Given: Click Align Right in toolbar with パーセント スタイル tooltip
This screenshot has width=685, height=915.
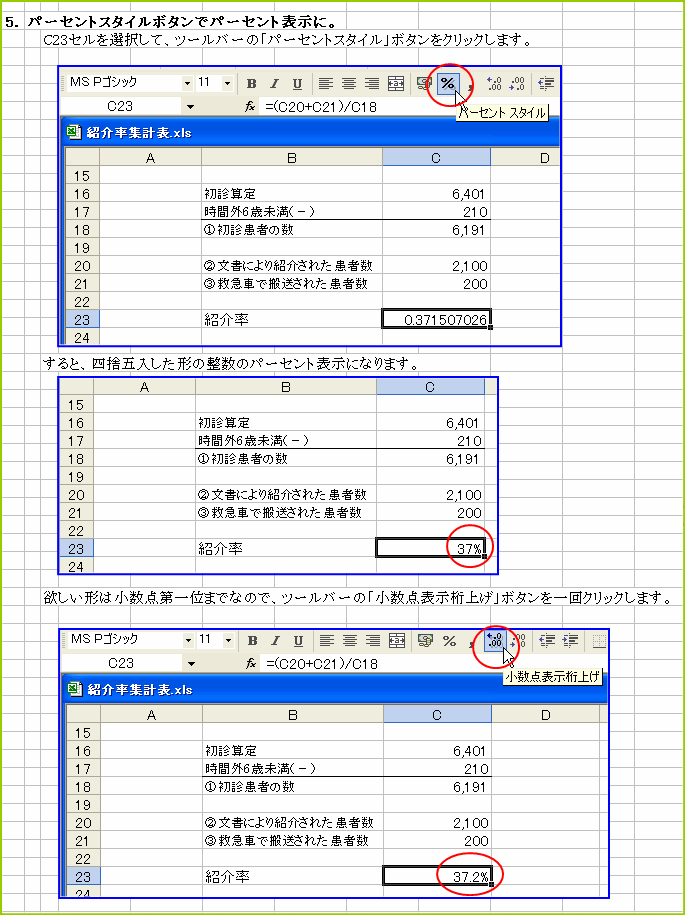Looking at the screenshot, I should 372,84.
